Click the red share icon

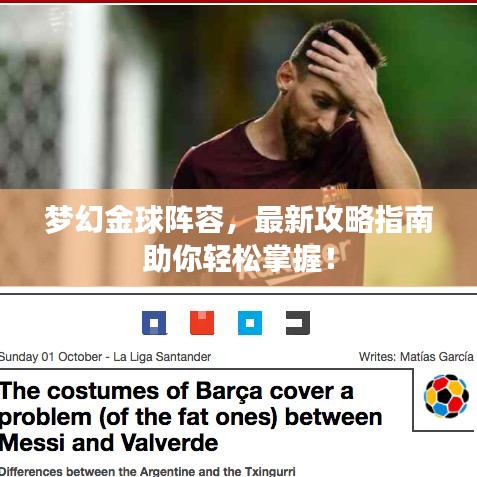pyautogui.click(x=202, y=323)
